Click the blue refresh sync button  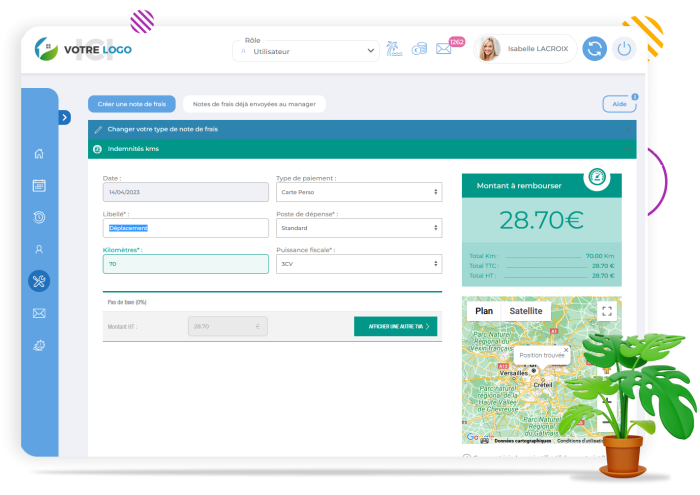click(x=594, y=48)
